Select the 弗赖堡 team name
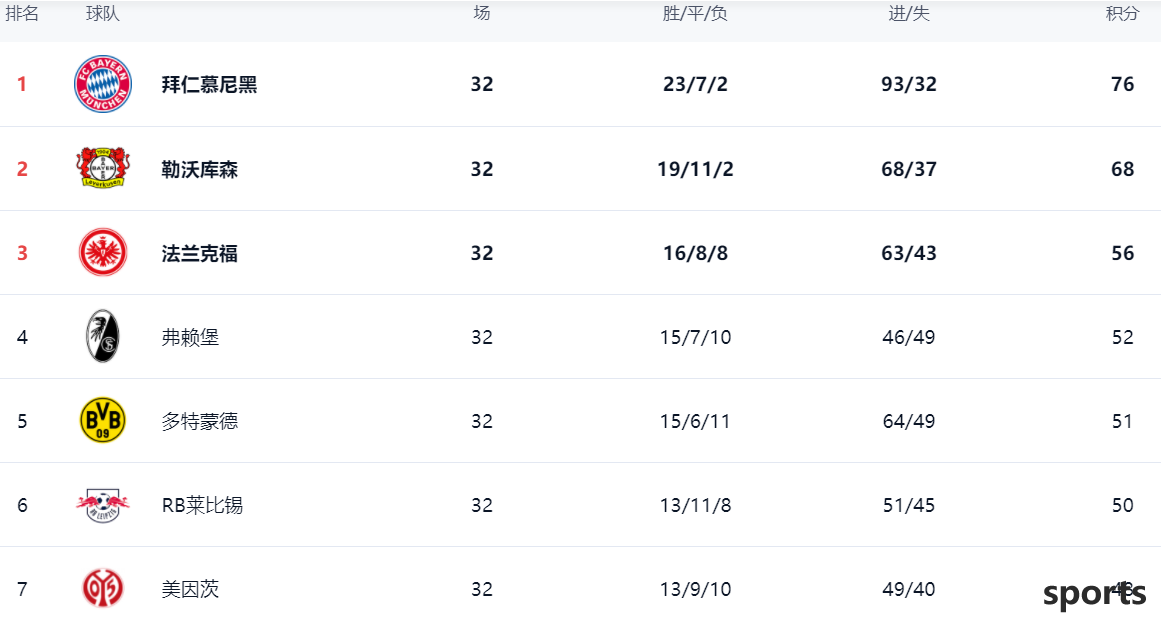Screen dimensions: 1161x625 click(x=190, y=338)
